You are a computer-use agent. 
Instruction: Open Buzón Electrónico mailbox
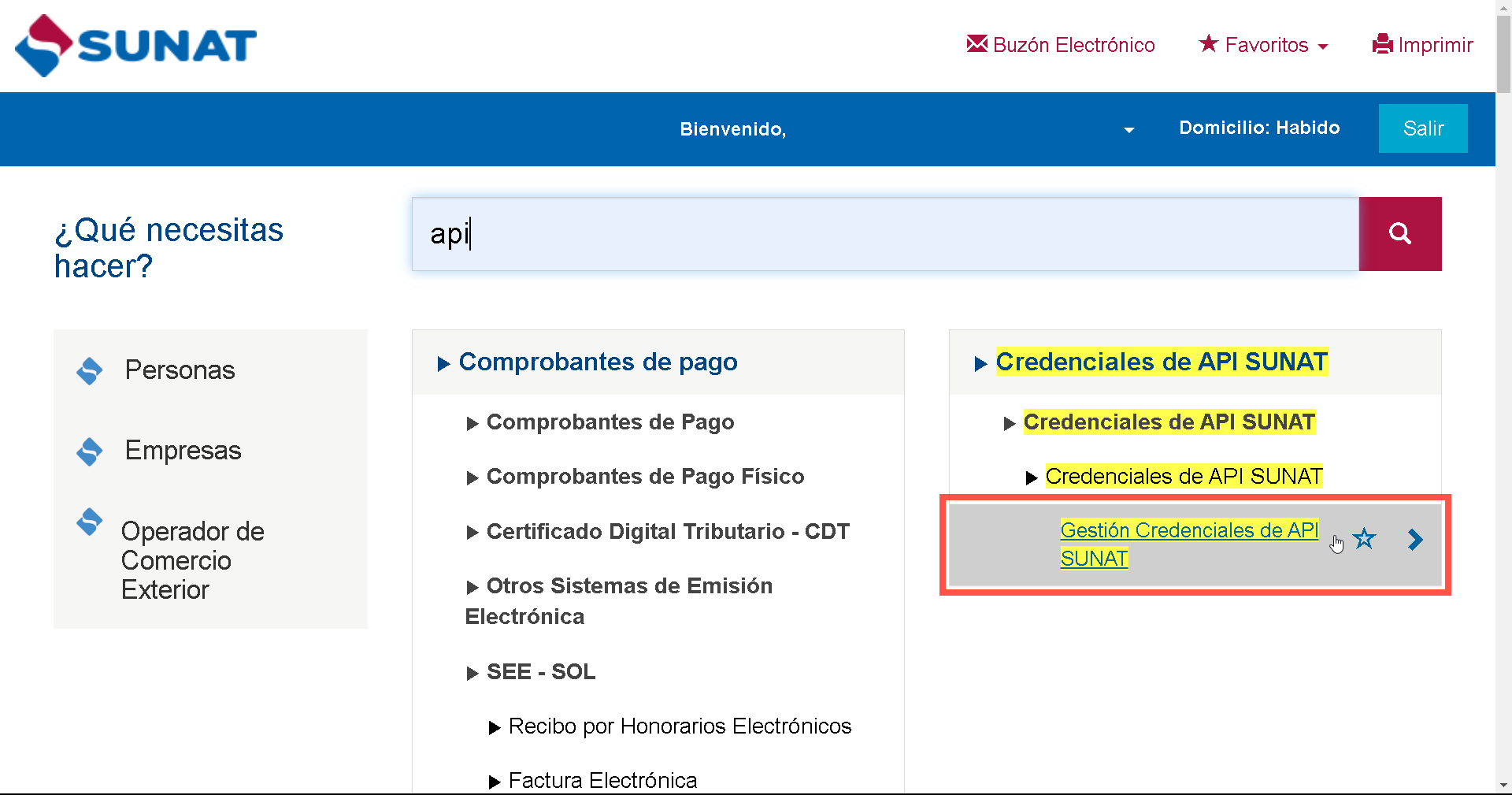click(x=1060, y=45)
